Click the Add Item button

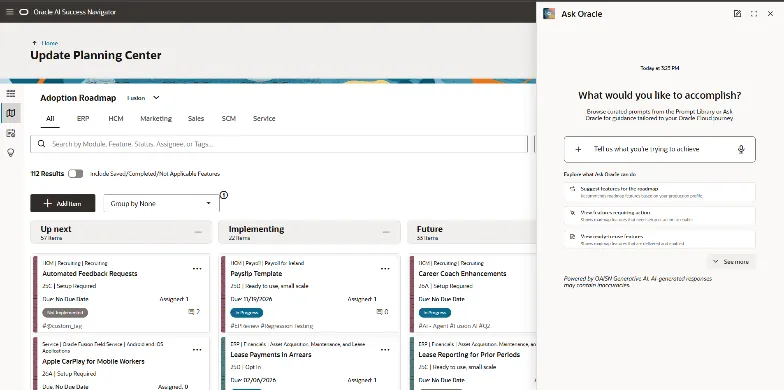pyautogui.click(x=62, y=203)
